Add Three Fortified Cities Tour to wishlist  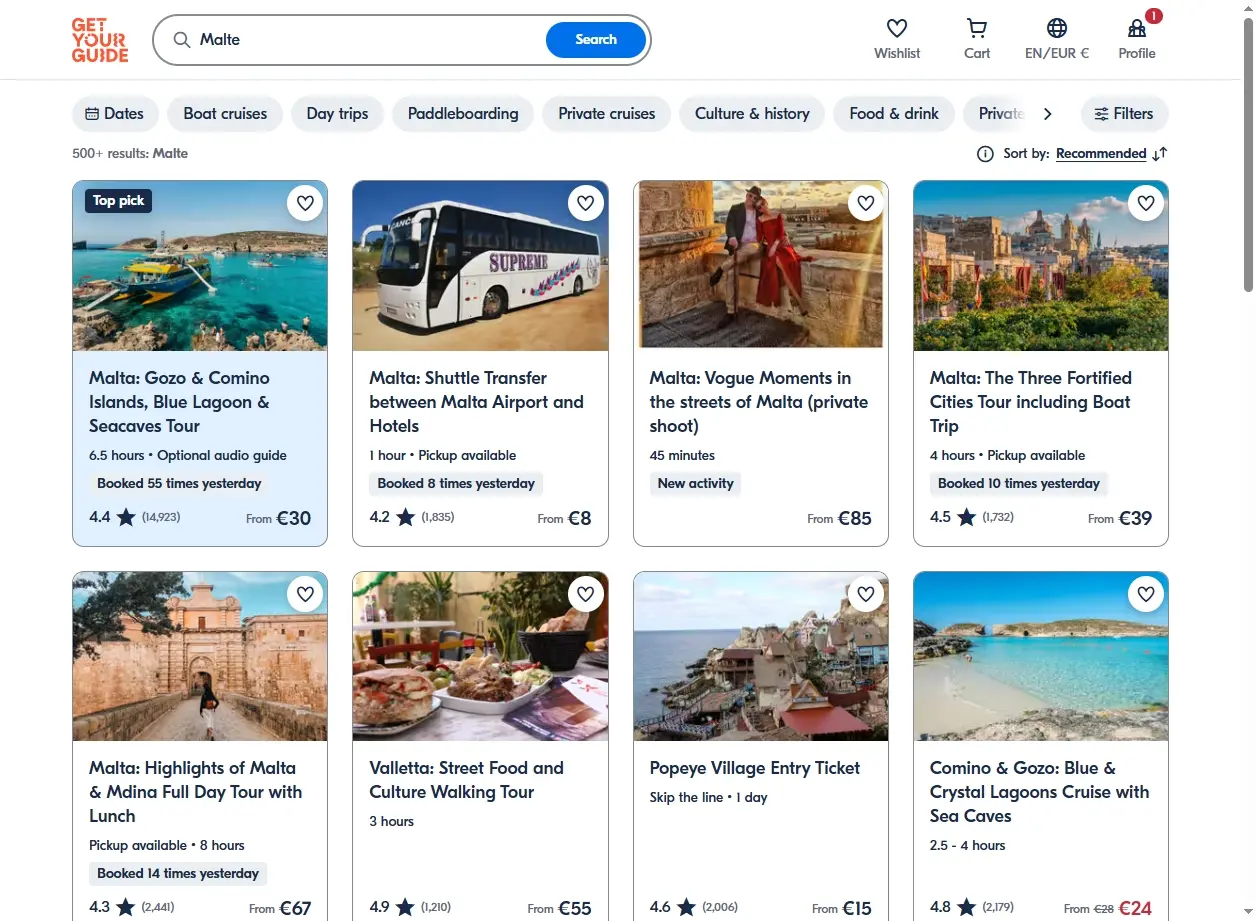coord(1146,204)
